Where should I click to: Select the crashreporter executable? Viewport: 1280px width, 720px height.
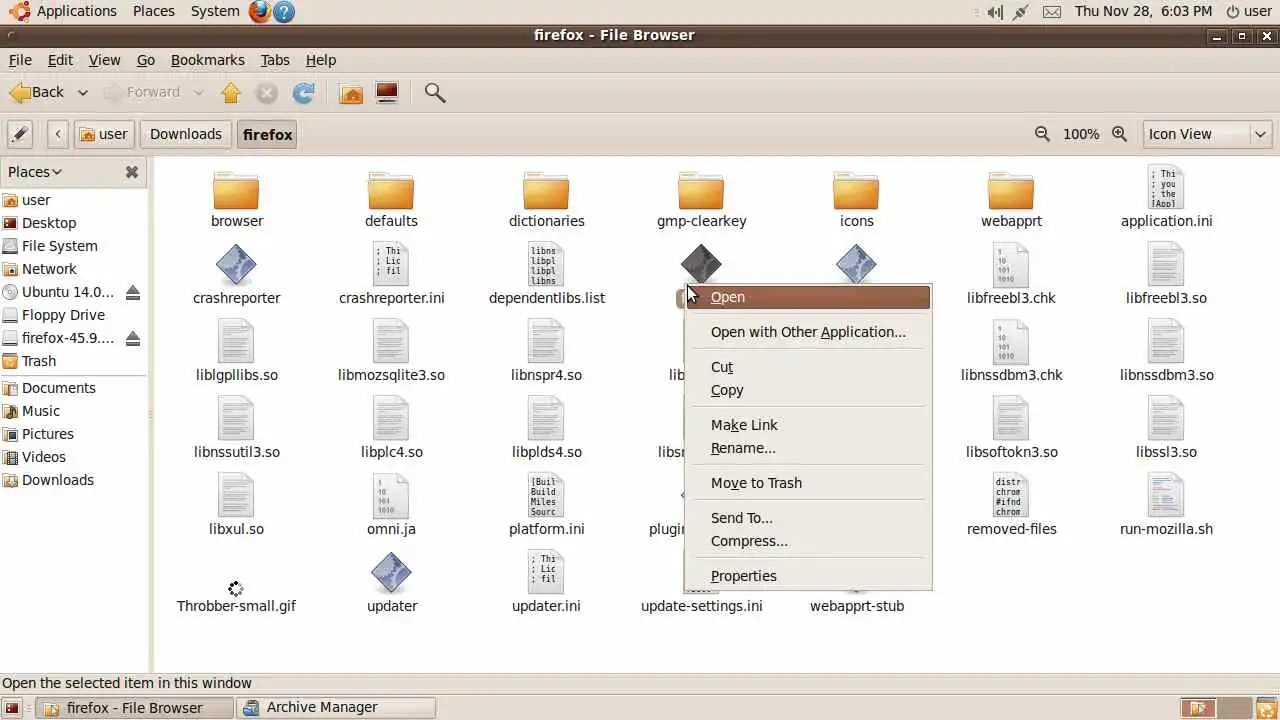(x=236, y=275)
